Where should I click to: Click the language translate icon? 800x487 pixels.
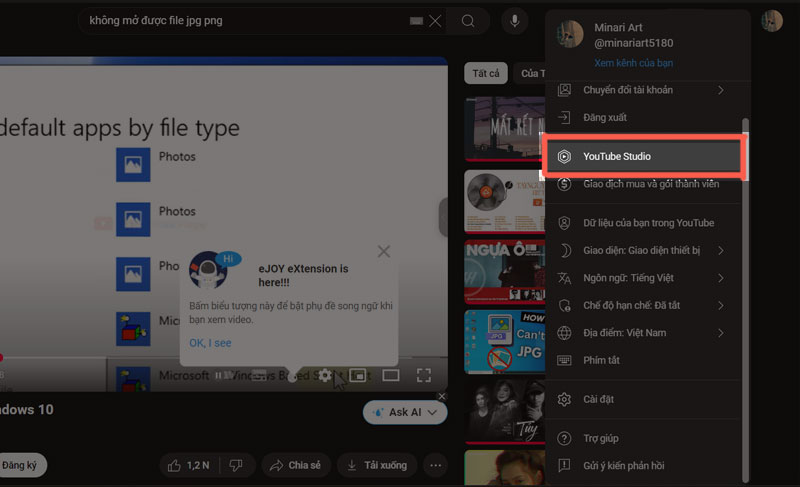point(564,278)
